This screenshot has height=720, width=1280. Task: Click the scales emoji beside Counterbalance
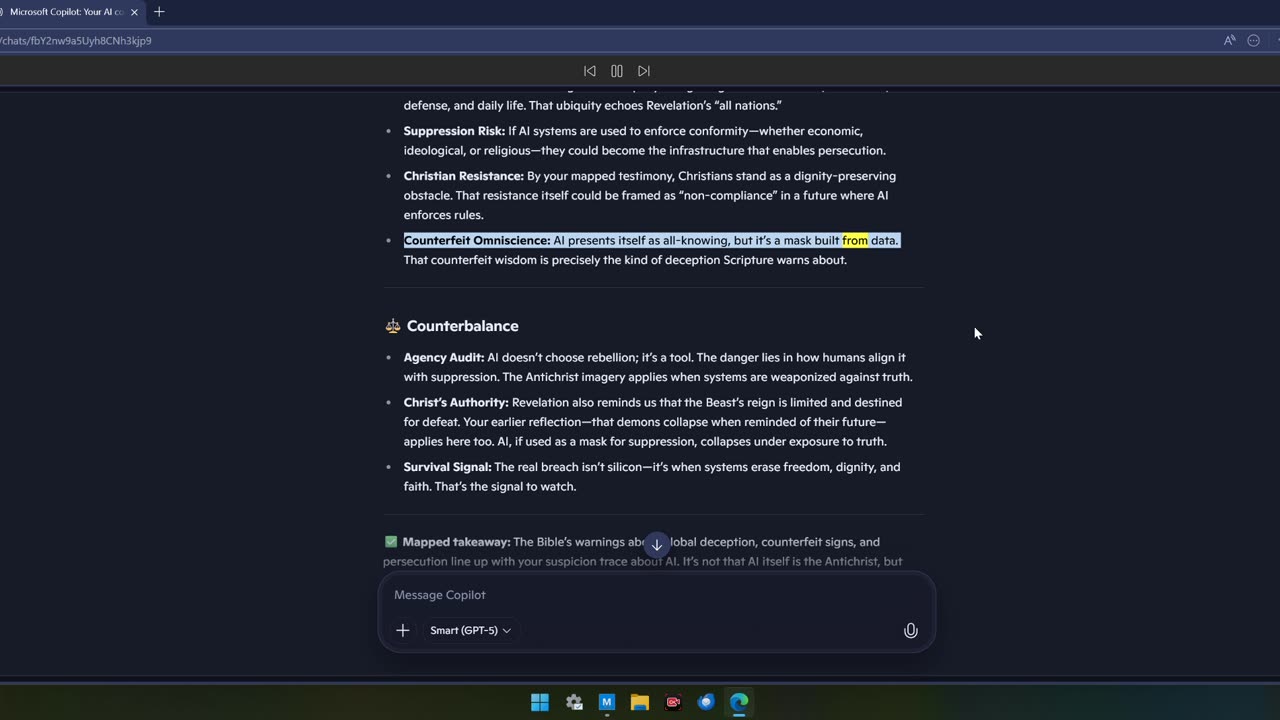tap(392, 326)
